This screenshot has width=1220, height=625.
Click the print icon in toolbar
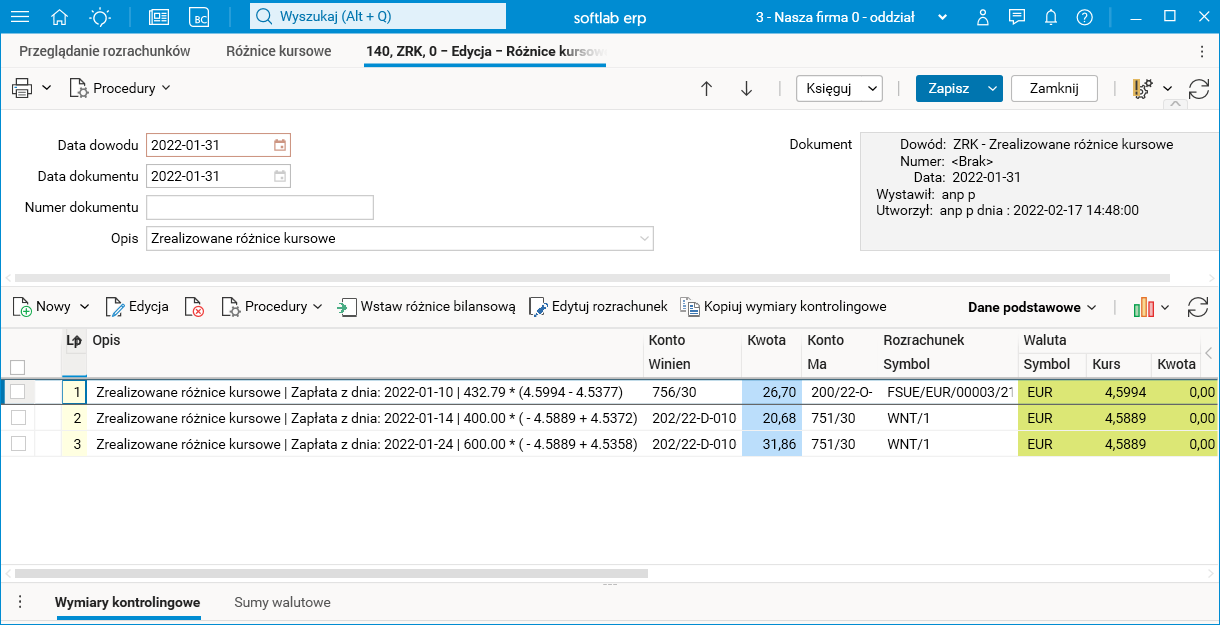pyautogui.click(x=22, y=88)
